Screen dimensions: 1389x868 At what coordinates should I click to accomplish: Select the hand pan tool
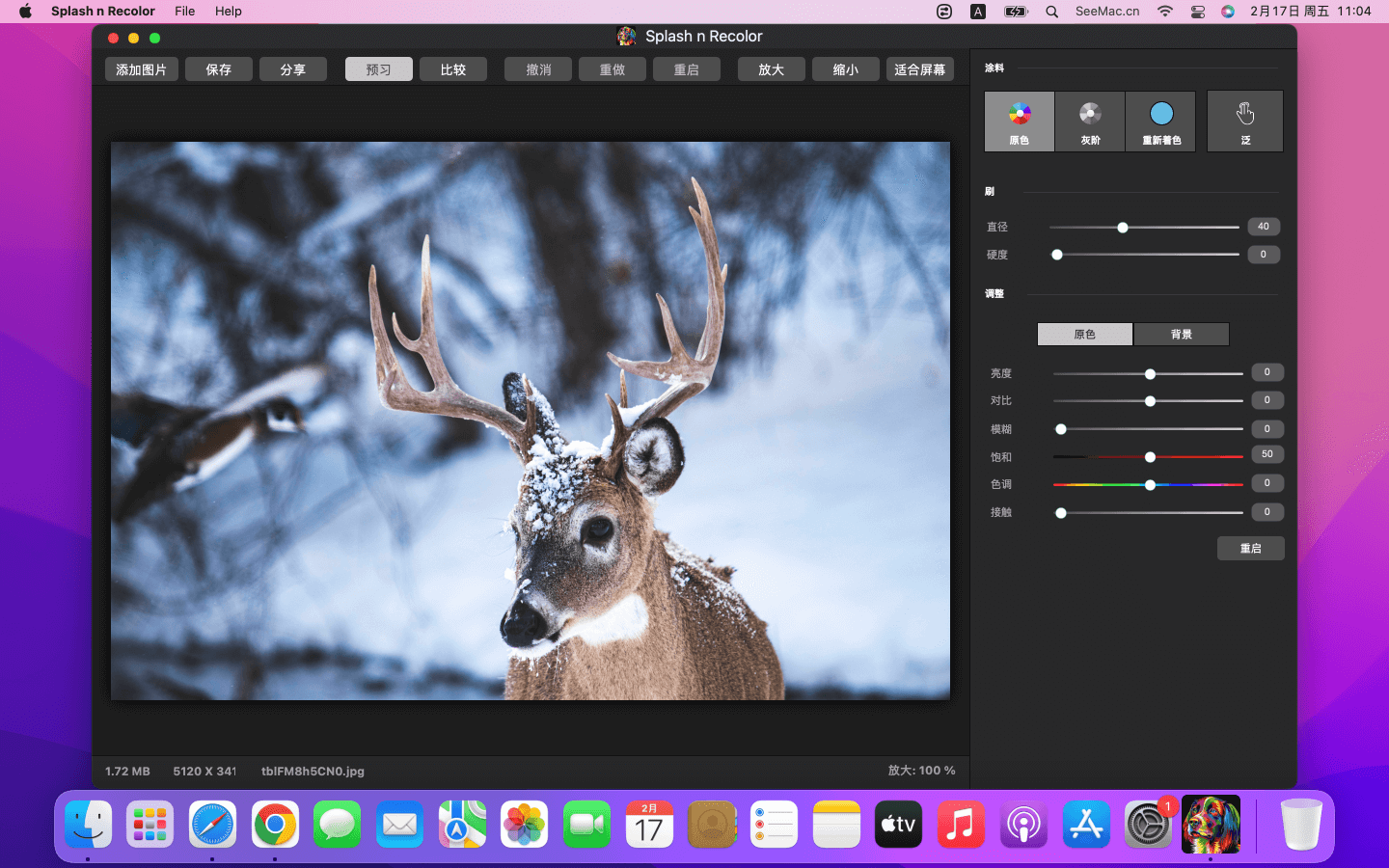pyautogui.click(x=1245, y=121)
